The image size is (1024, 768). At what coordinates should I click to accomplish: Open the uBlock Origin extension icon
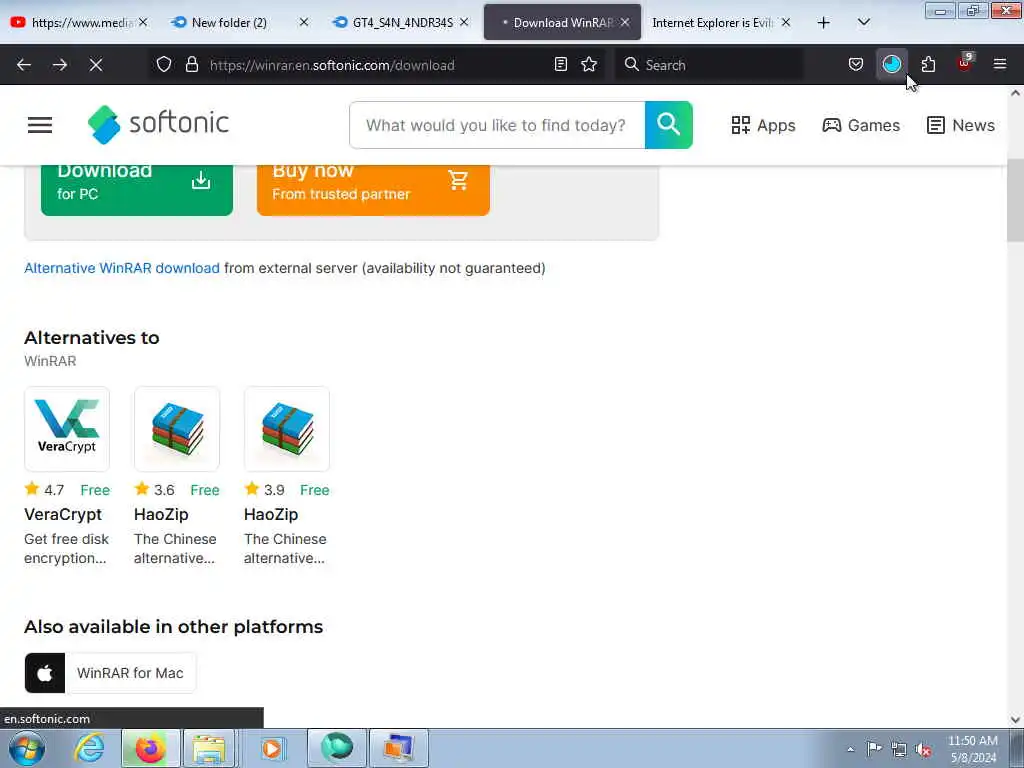tap(964, 63)
